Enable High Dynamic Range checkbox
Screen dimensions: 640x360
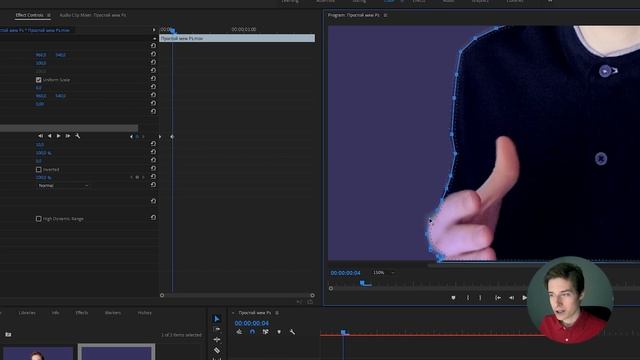(39, 219)
